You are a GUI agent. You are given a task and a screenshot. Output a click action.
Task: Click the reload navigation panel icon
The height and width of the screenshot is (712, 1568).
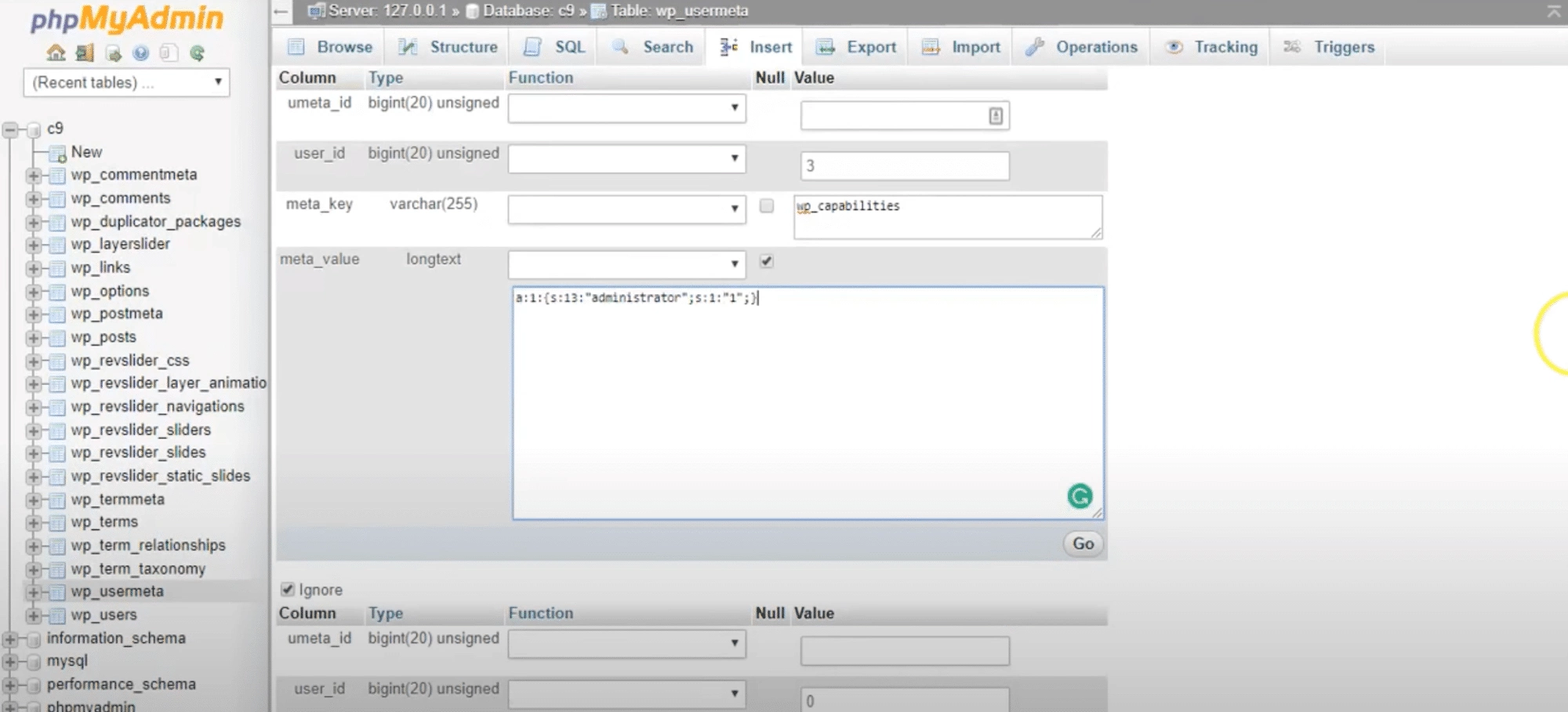pyautogui.click(x=196, y=53)
